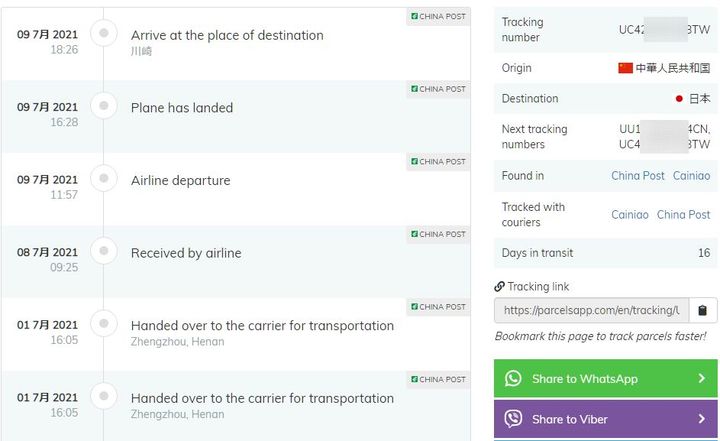The width and height of the screenshot is (720, 441).
Task: Click the clipboard copy icon beside tracking link
Action: [703, 310]
